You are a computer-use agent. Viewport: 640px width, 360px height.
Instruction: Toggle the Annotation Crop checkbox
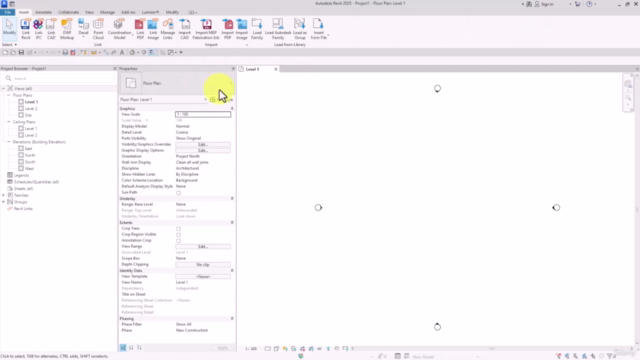178,240
